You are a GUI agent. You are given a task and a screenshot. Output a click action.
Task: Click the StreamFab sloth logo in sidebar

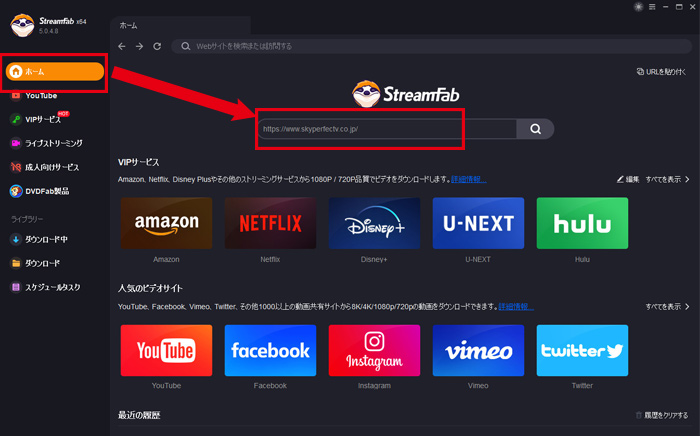(22, 25)
